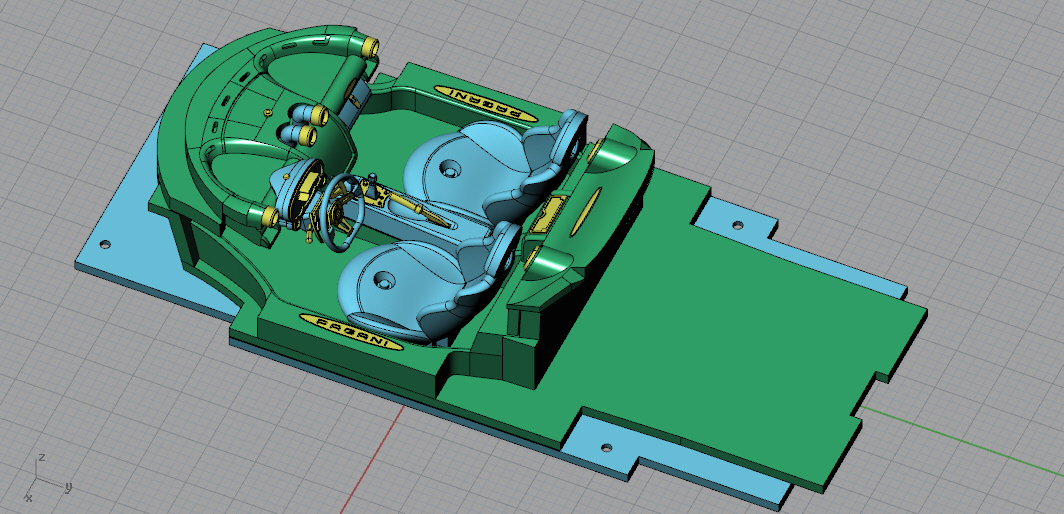Select the lower yellow PAGANI logo plate
Image resolution: width=1064 pixels, height=514 pixels.
(351, 332)
